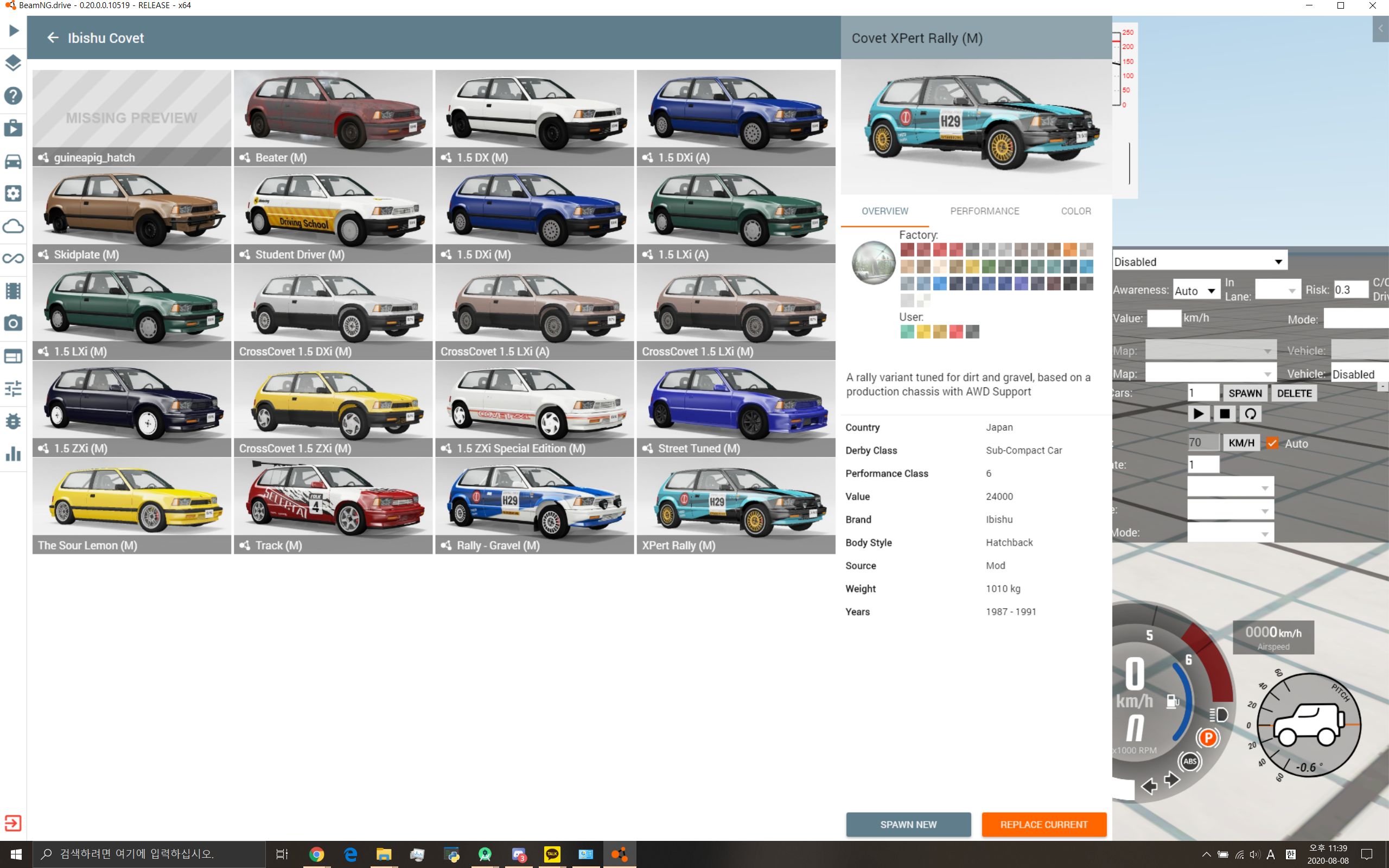This screenshot has width=1389, height=868.
Task: Click the SPAWN button in traffic panel
Action: (1245, 393)
